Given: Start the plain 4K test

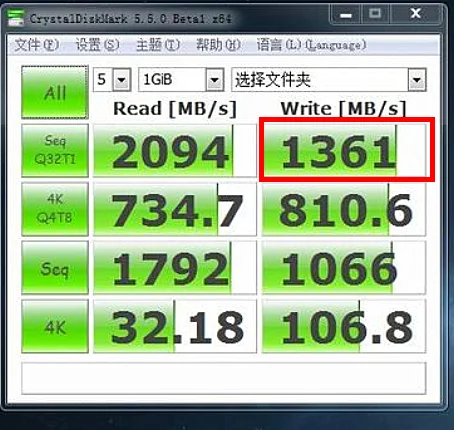Looking at the screenshot, I should coord(55,326).
